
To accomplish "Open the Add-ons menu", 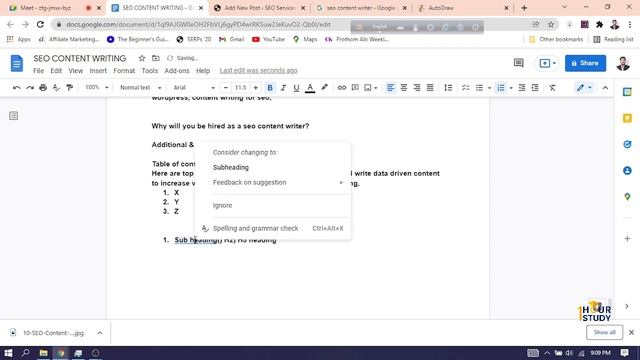I will click(177, 71).
